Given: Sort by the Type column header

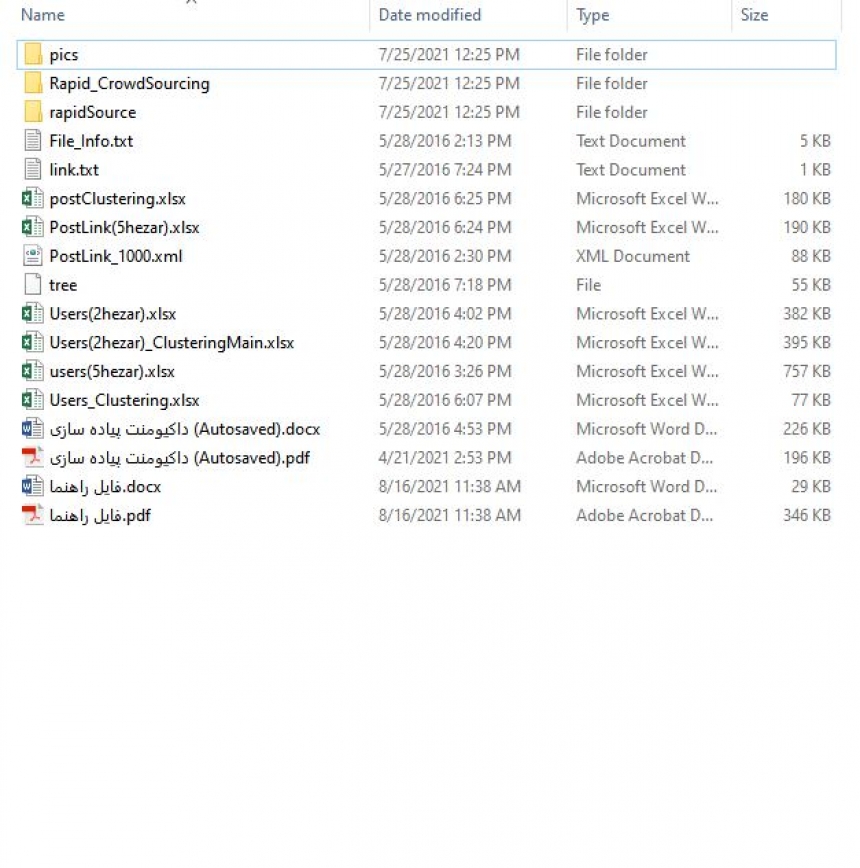Looking at the screenshot, I should click(592, 15).
